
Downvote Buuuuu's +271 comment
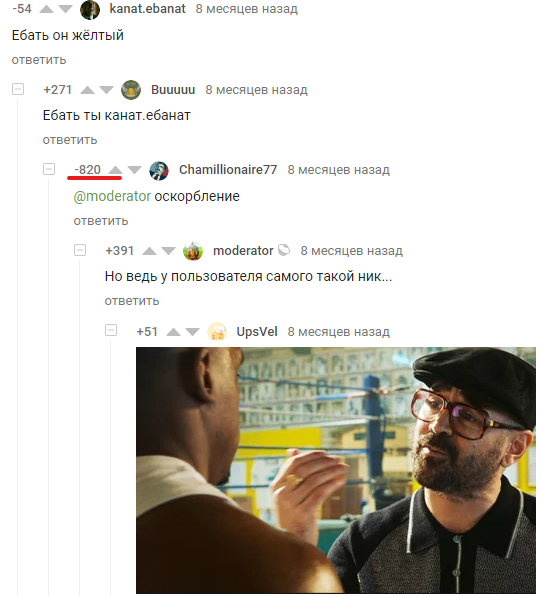pyautogui.click(x=106, y=90)
